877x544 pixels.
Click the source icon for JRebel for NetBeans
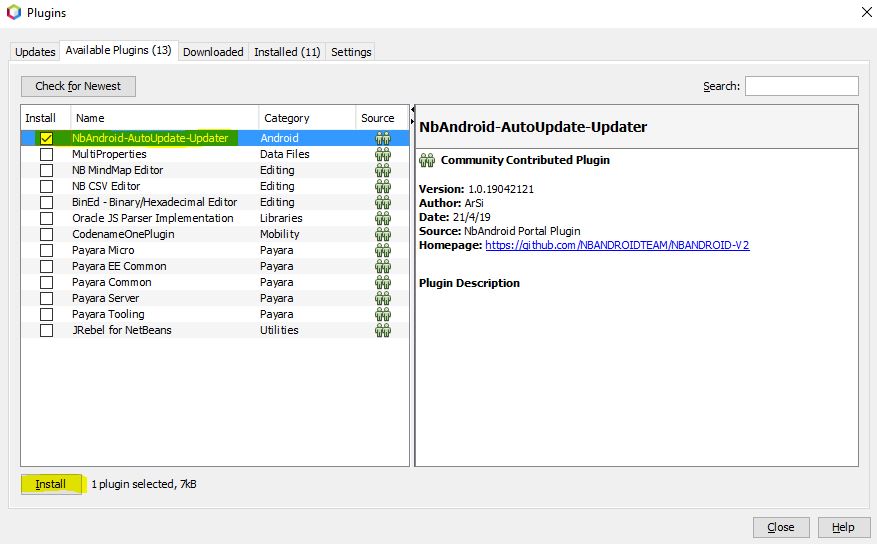click(x=383, y=330)
